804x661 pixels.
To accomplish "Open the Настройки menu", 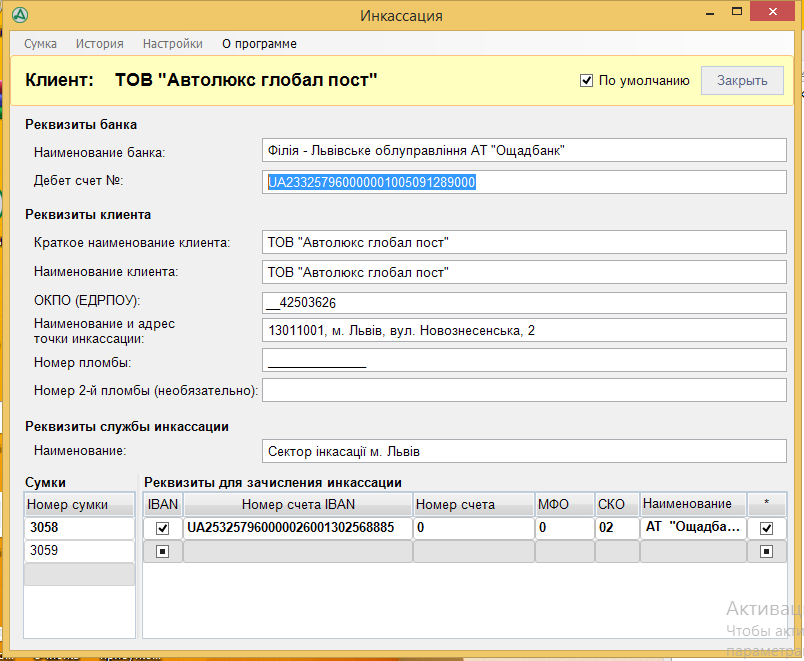I will pyautogui.click(x=173, y=44).
